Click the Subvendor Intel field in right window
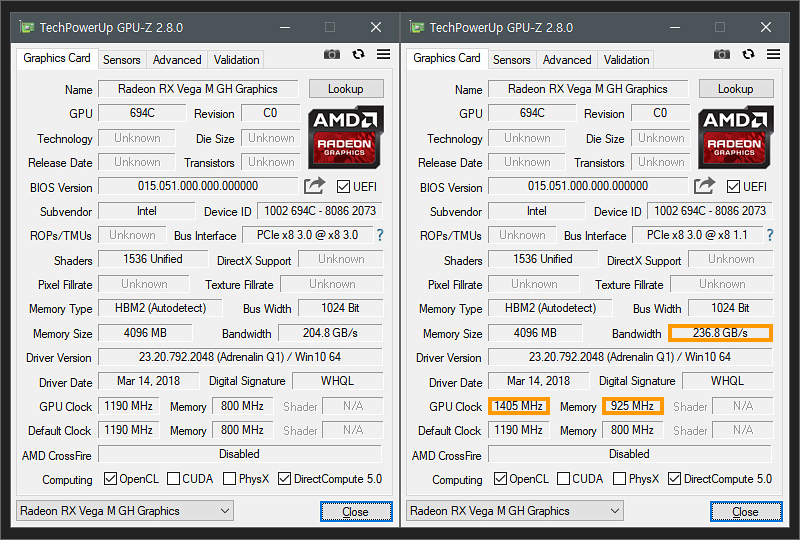The height and width of the screenshot is (540, 800). click(536, 211)
